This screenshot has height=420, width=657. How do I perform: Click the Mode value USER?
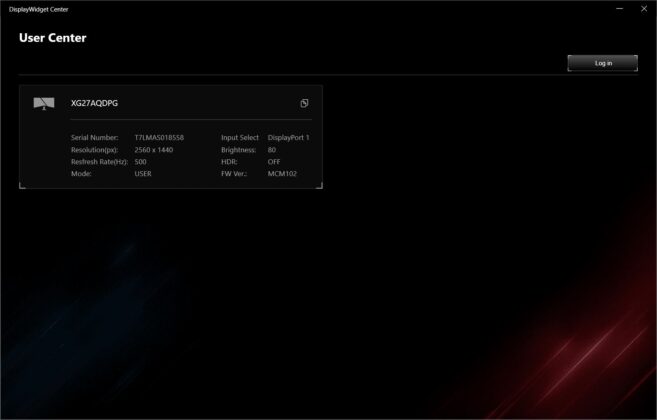point(143,174)
